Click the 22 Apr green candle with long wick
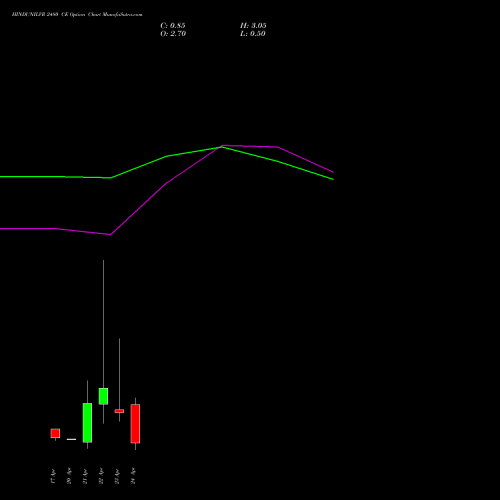This screenshot has width=500, height=500. click(103, 396)
